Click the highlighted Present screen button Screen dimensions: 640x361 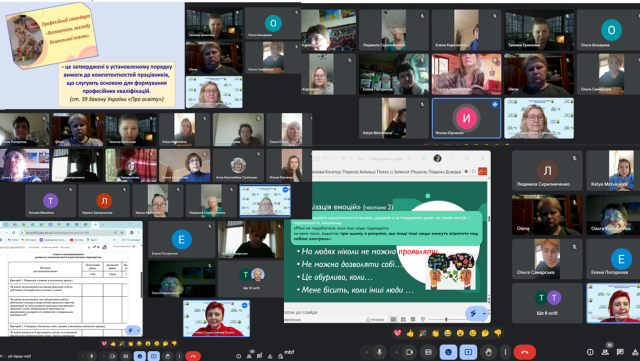468,352
